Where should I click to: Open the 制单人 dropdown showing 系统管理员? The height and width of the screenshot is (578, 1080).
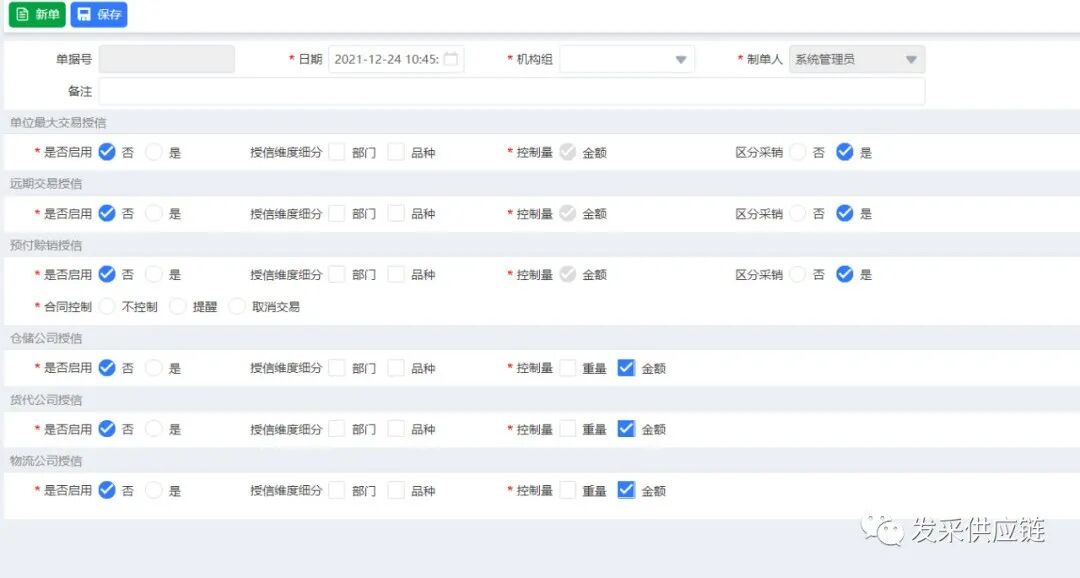pyautogui.click(x=912, y=59)
